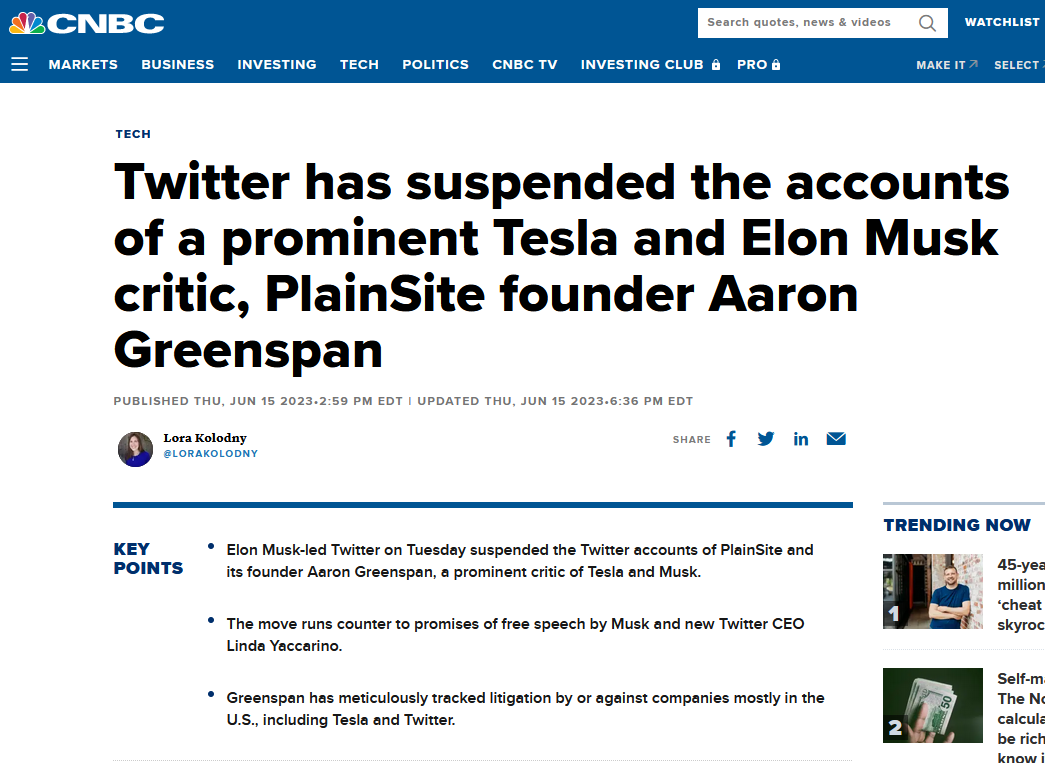Share article on Facebook

click(731, 438)
